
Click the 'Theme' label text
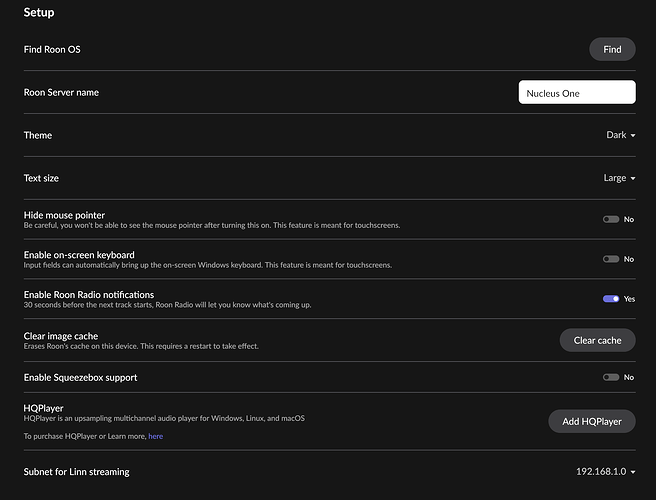tap(38, 135)
